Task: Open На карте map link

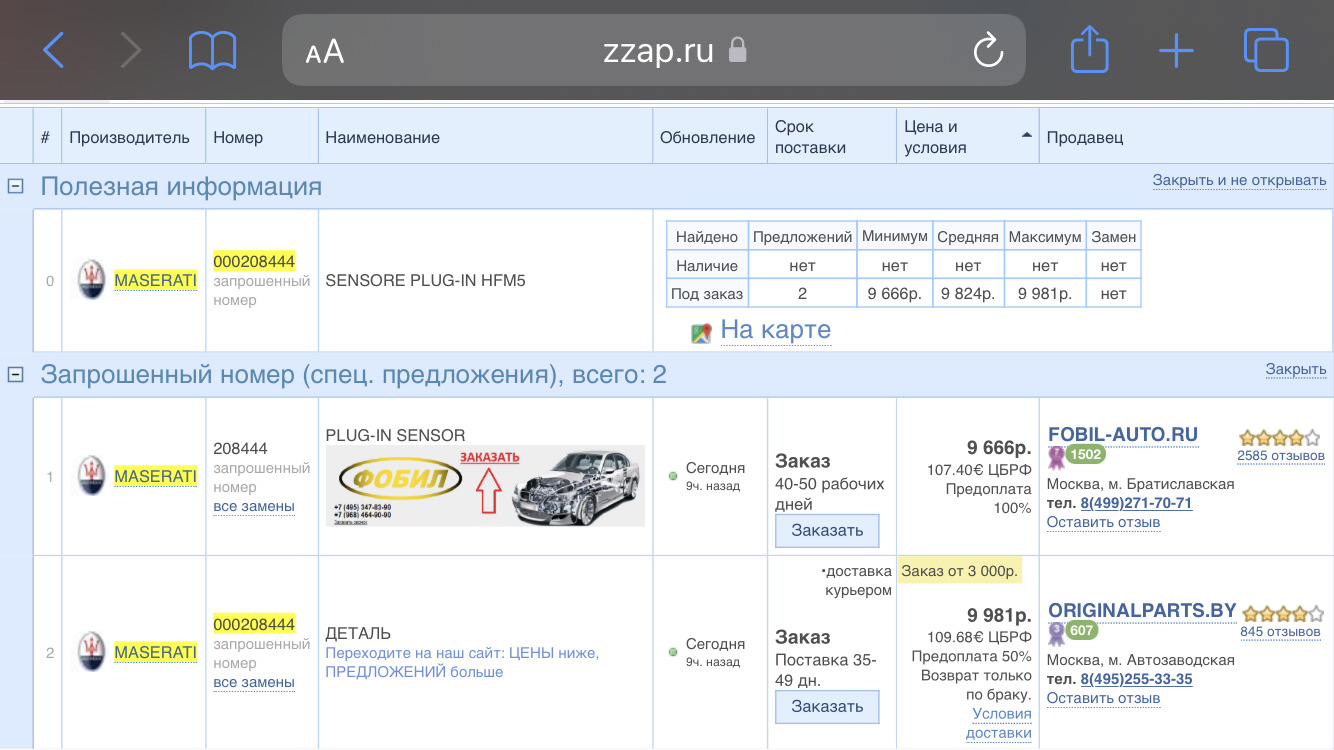Action: click(775, 330)
